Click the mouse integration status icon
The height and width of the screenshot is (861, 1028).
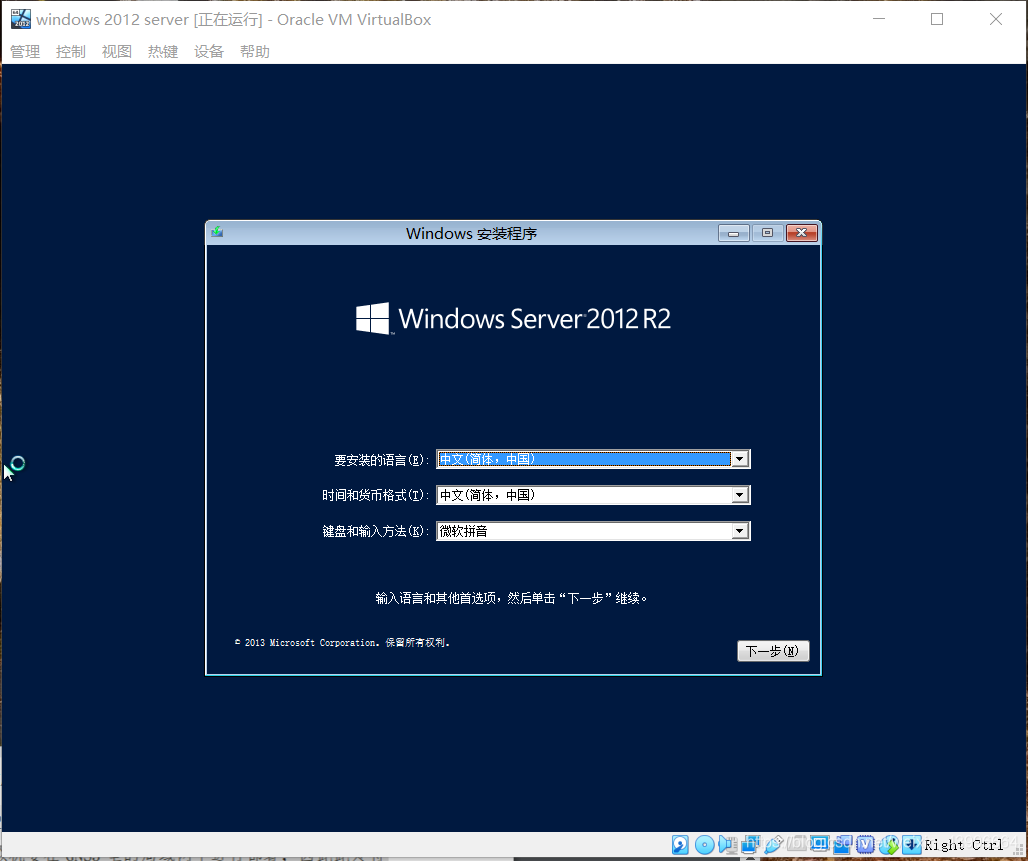coord(889,845)
